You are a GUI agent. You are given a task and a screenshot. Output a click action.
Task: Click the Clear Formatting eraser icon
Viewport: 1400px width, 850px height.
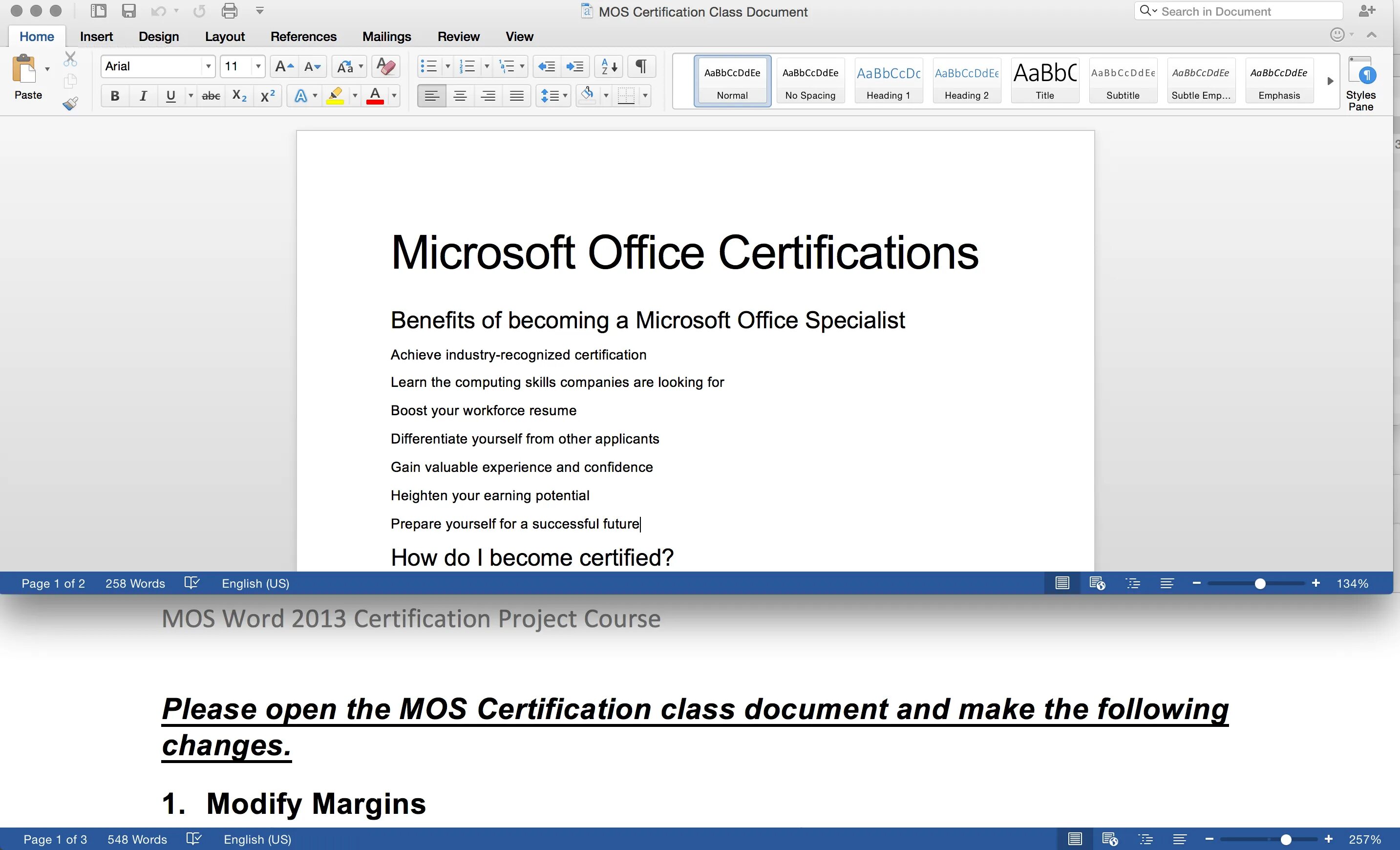coord(386,66)
